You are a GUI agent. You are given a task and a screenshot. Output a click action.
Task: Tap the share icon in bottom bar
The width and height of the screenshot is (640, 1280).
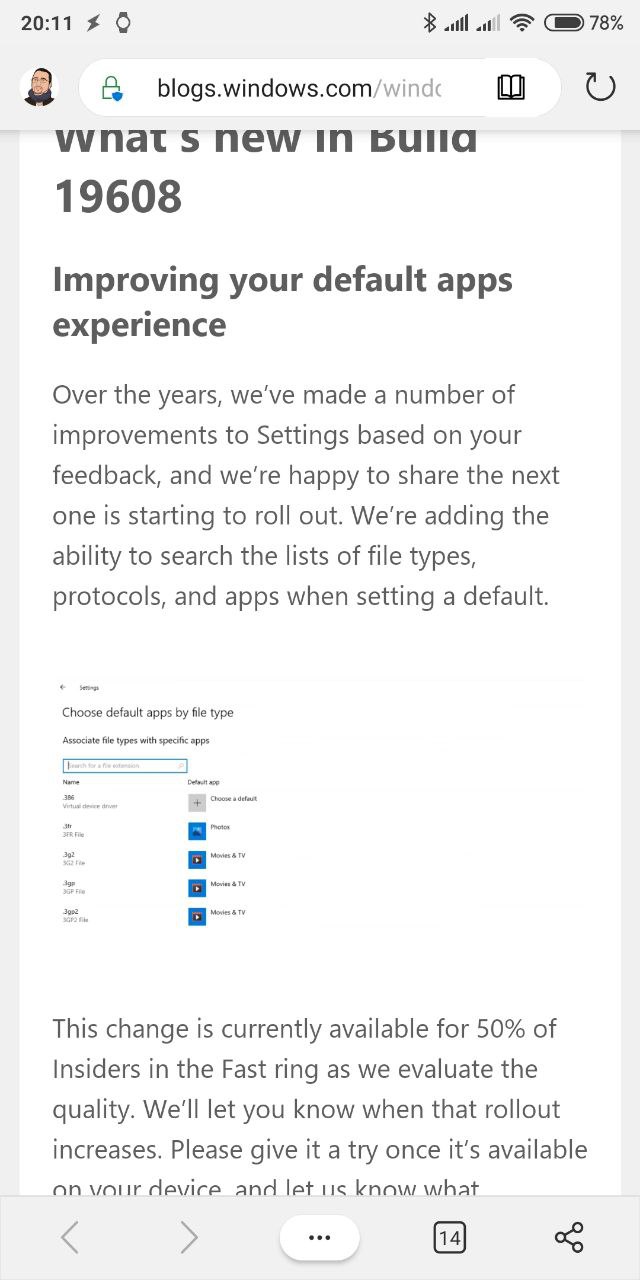(569, 1238)
